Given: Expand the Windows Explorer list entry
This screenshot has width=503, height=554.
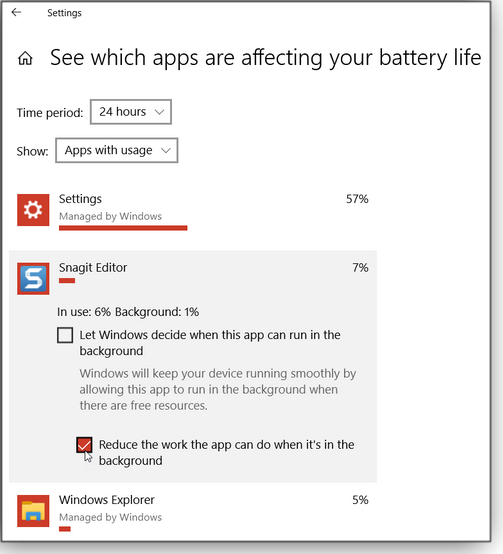Looking at the screenshot, I should 193,512.
